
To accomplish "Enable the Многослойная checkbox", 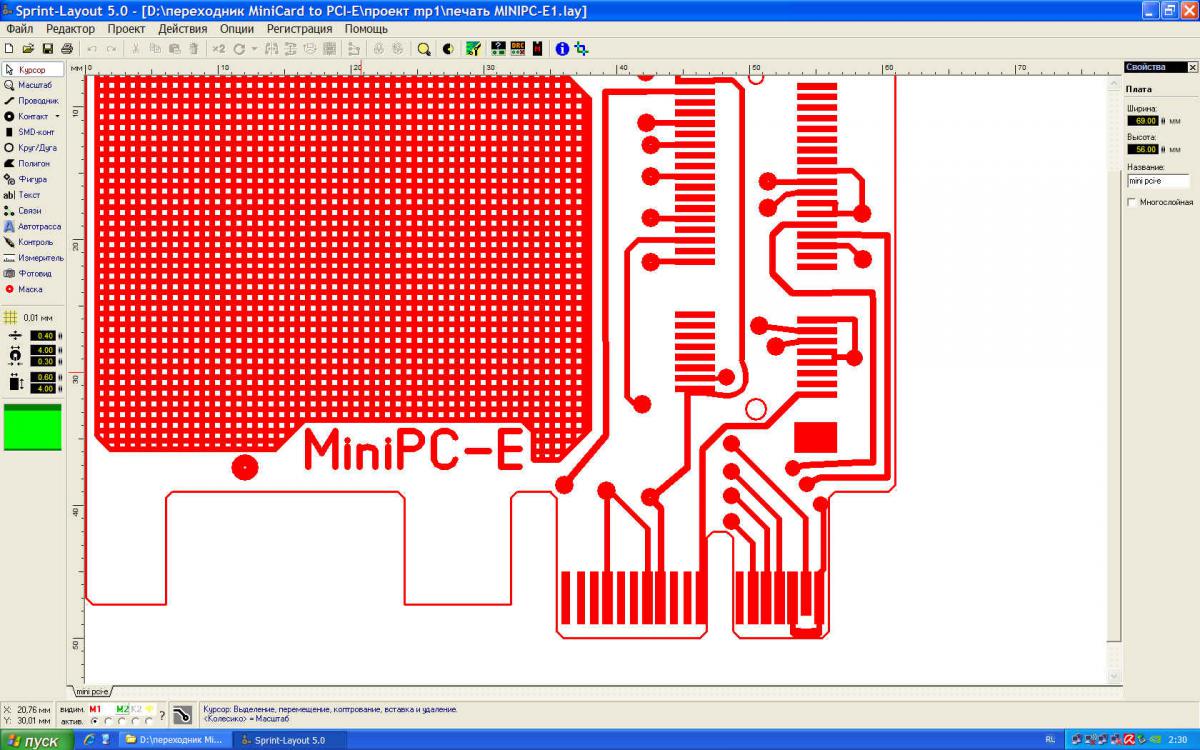I will [x=1132, y=202].
